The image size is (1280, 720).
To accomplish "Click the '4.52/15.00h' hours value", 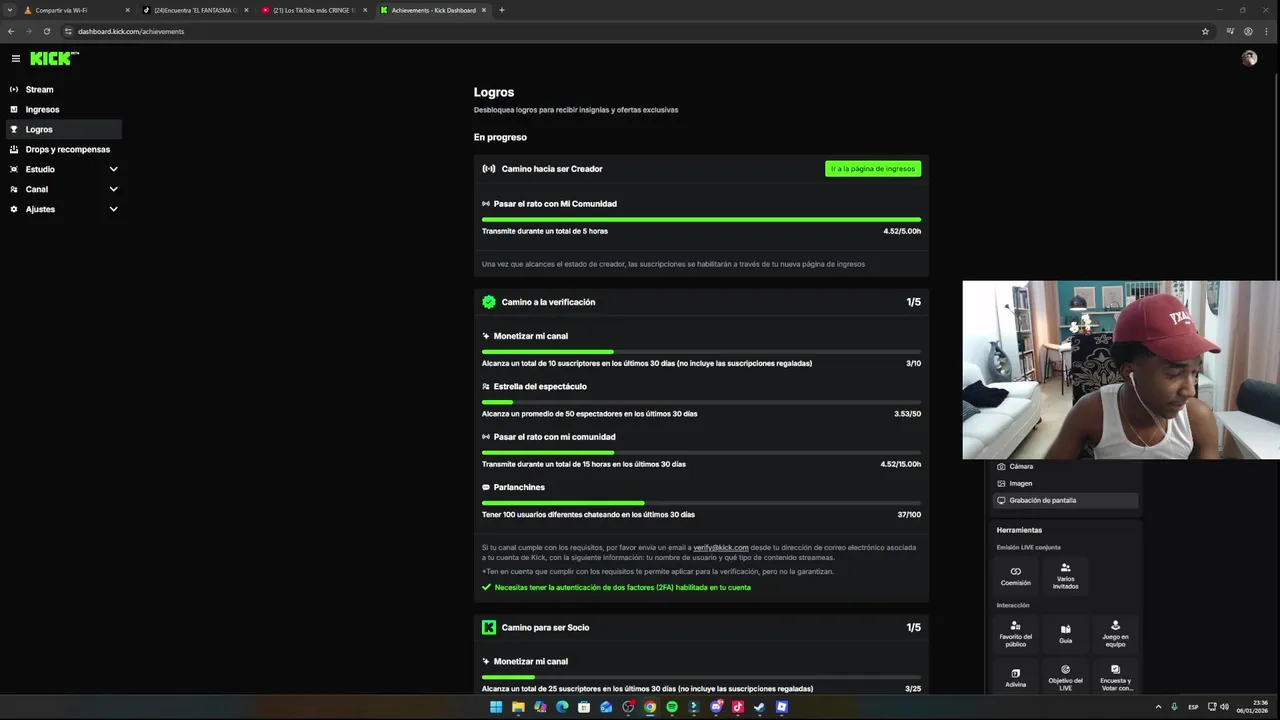I will tap(900, 464).
